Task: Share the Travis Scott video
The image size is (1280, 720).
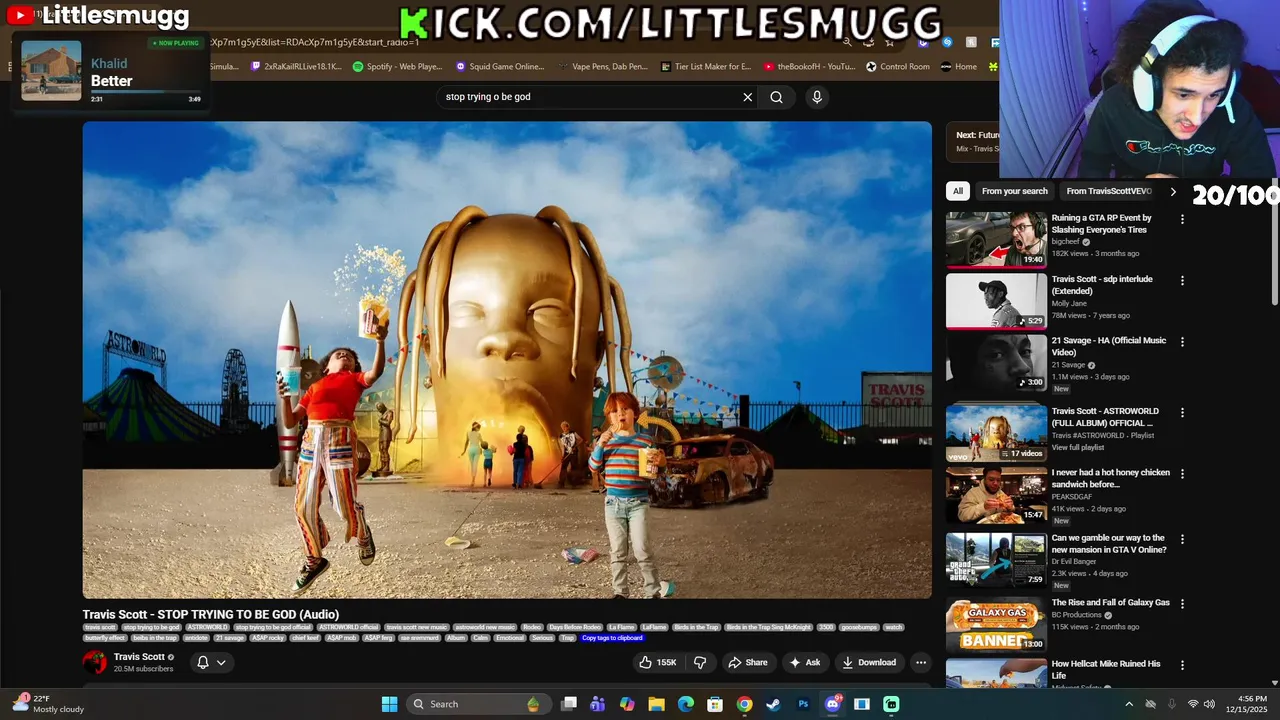Action: click(748, 662)
